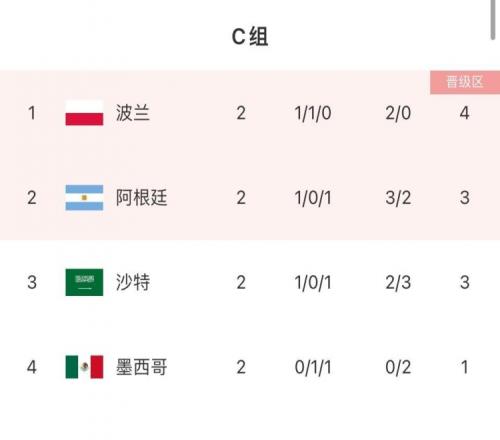Click Saudi Arabia's 2/3 goals figure

398,283
